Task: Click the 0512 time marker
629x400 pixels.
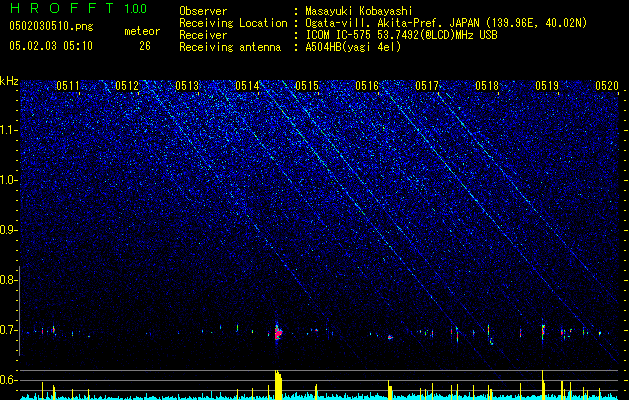Action: click(x=127, y=86)
